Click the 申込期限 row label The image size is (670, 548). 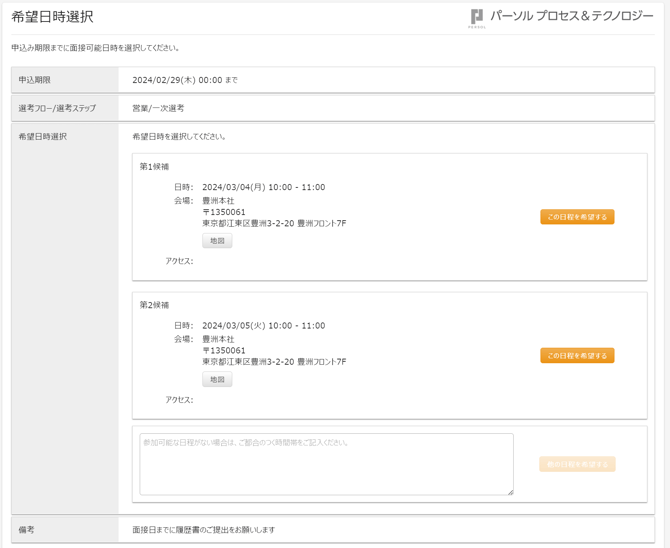35,80
